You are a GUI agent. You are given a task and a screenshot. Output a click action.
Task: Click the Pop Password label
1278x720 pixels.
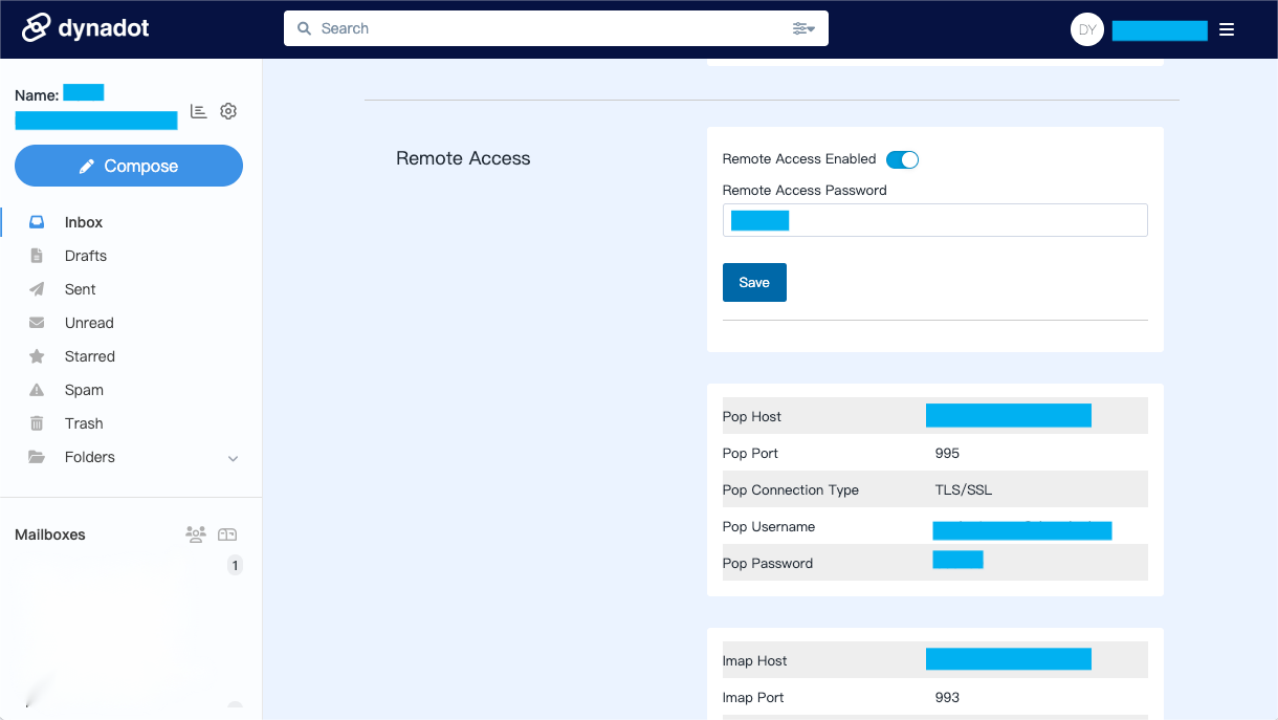click(x=767, y=563)
